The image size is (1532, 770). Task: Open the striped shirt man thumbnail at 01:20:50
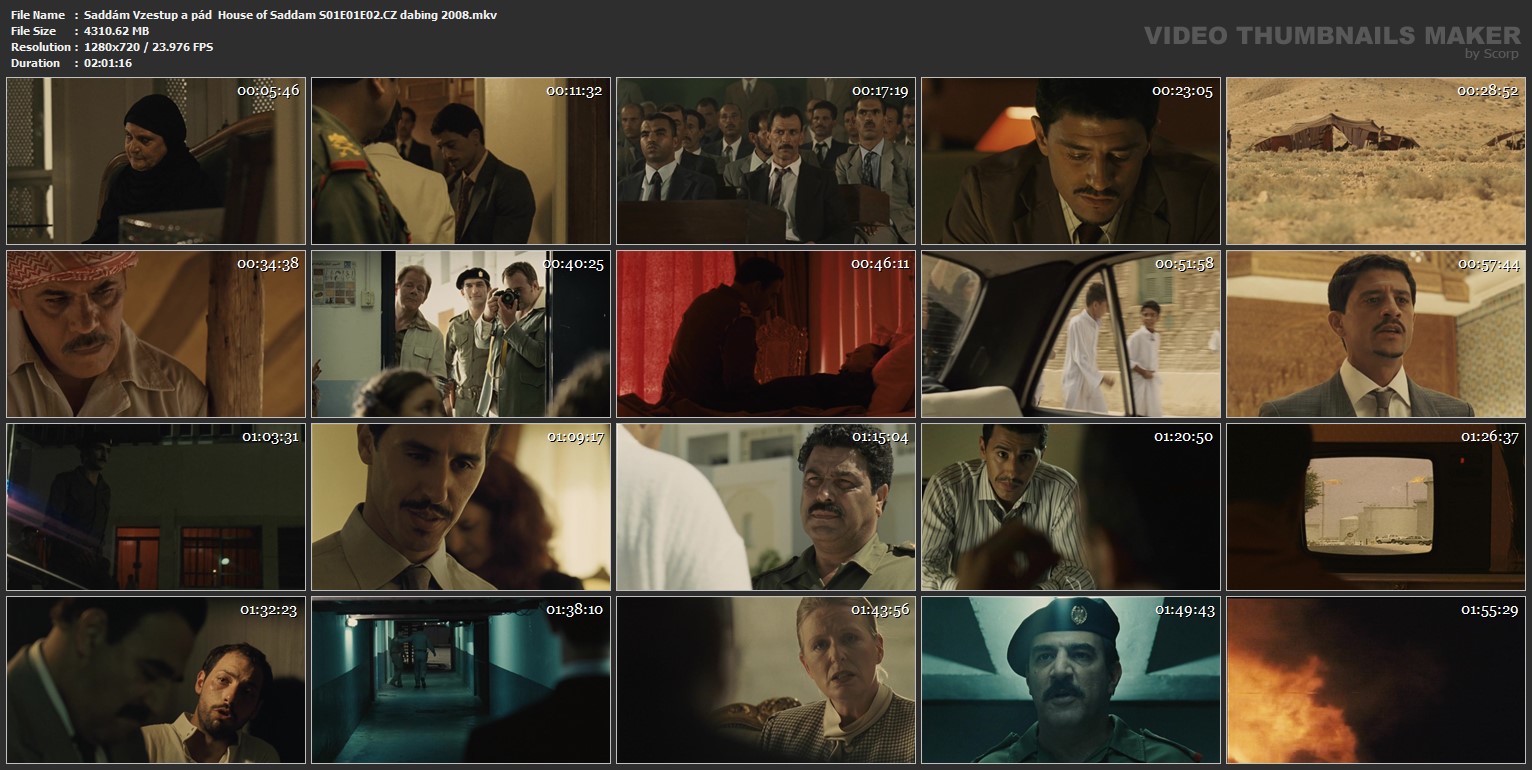(x=1070, y=507)
